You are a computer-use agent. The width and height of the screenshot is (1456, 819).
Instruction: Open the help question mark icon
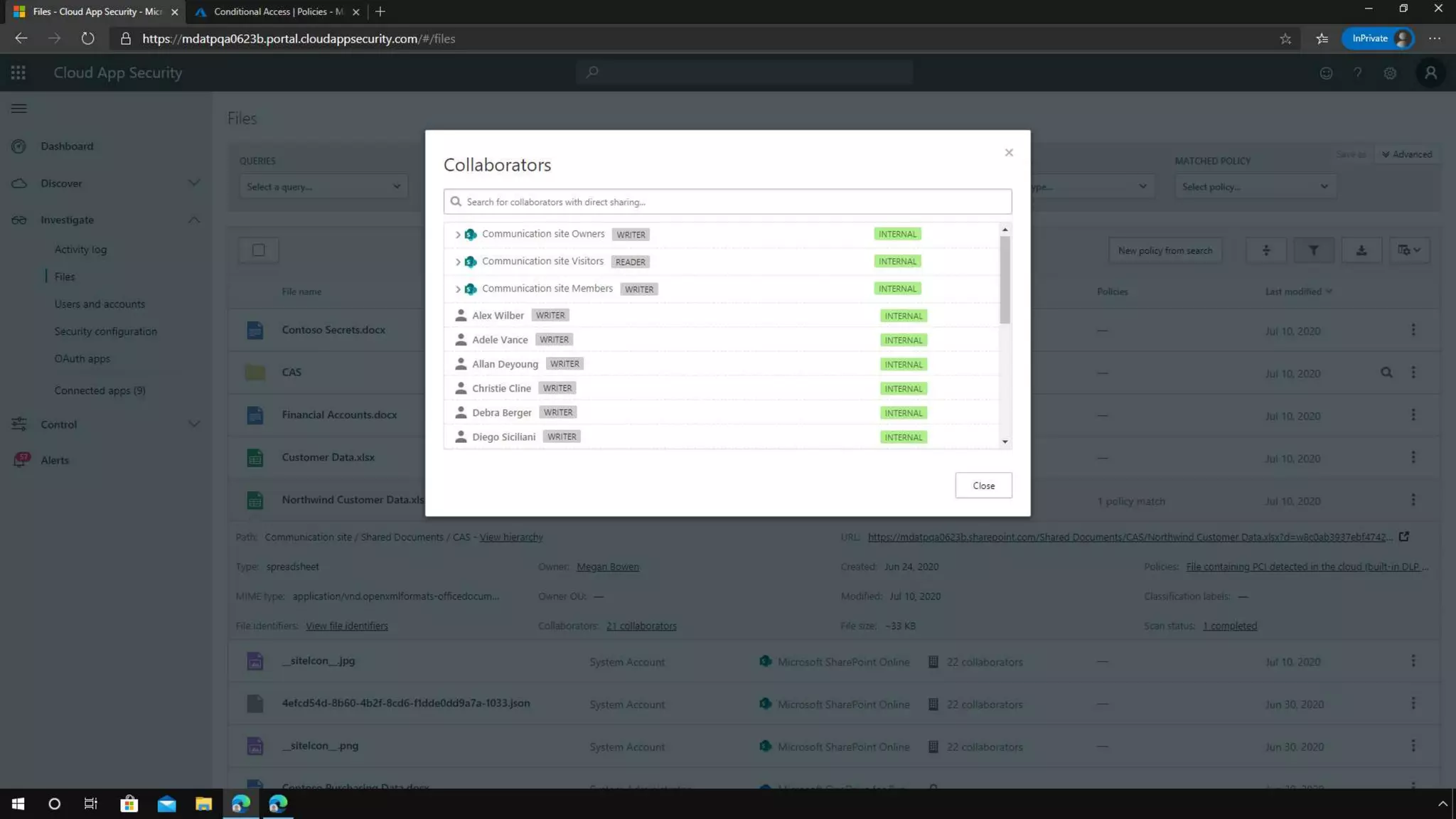coord(1357,73)
